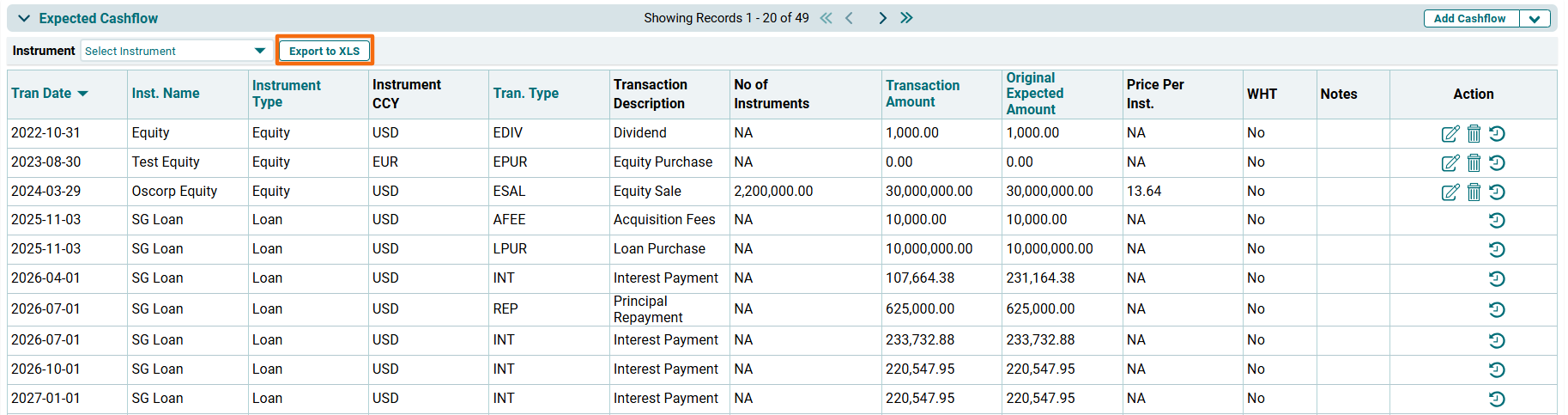
Task: Expand the Add Cashflow dropdown arrow
Action: click(x=1535, y=19)
